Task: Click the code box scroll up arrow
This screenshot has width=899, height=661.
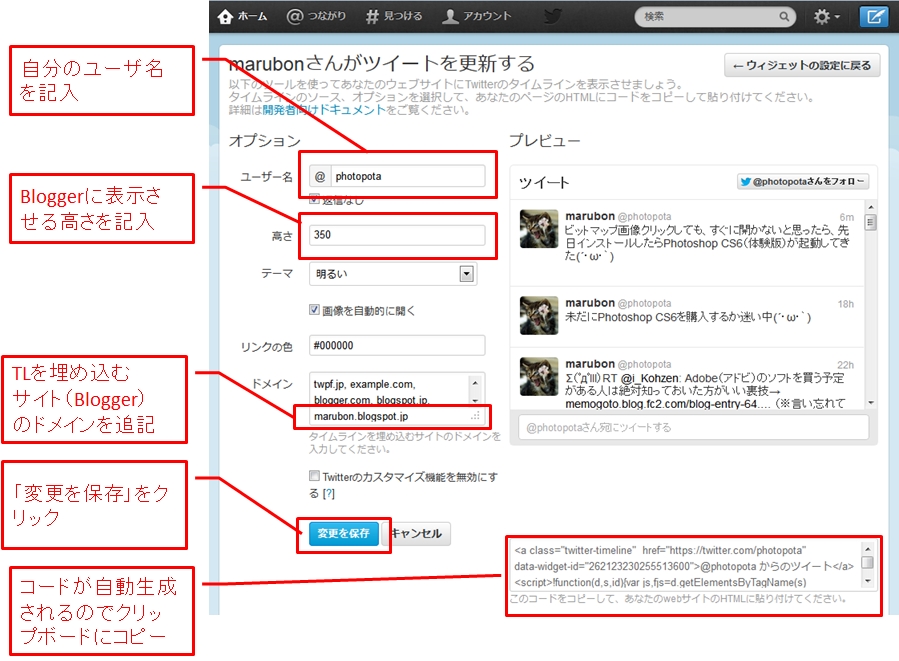Action: (x=867, y=549)
